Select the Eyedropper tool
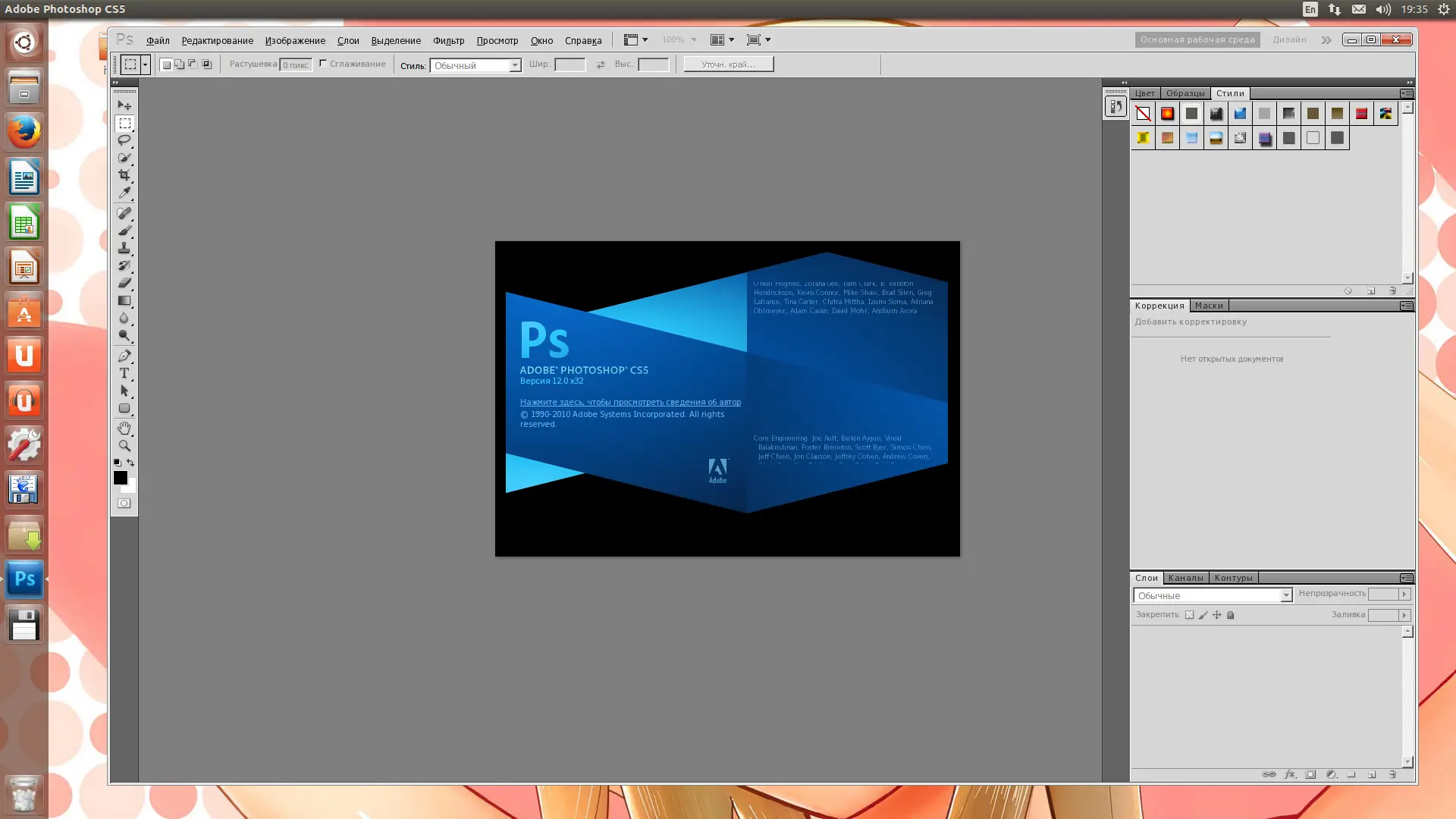 tap(124, 193)
